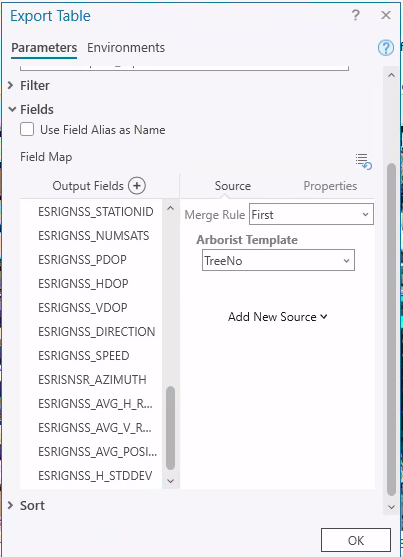
Task: Close the Export Table dialog
Action: (386, 15)
